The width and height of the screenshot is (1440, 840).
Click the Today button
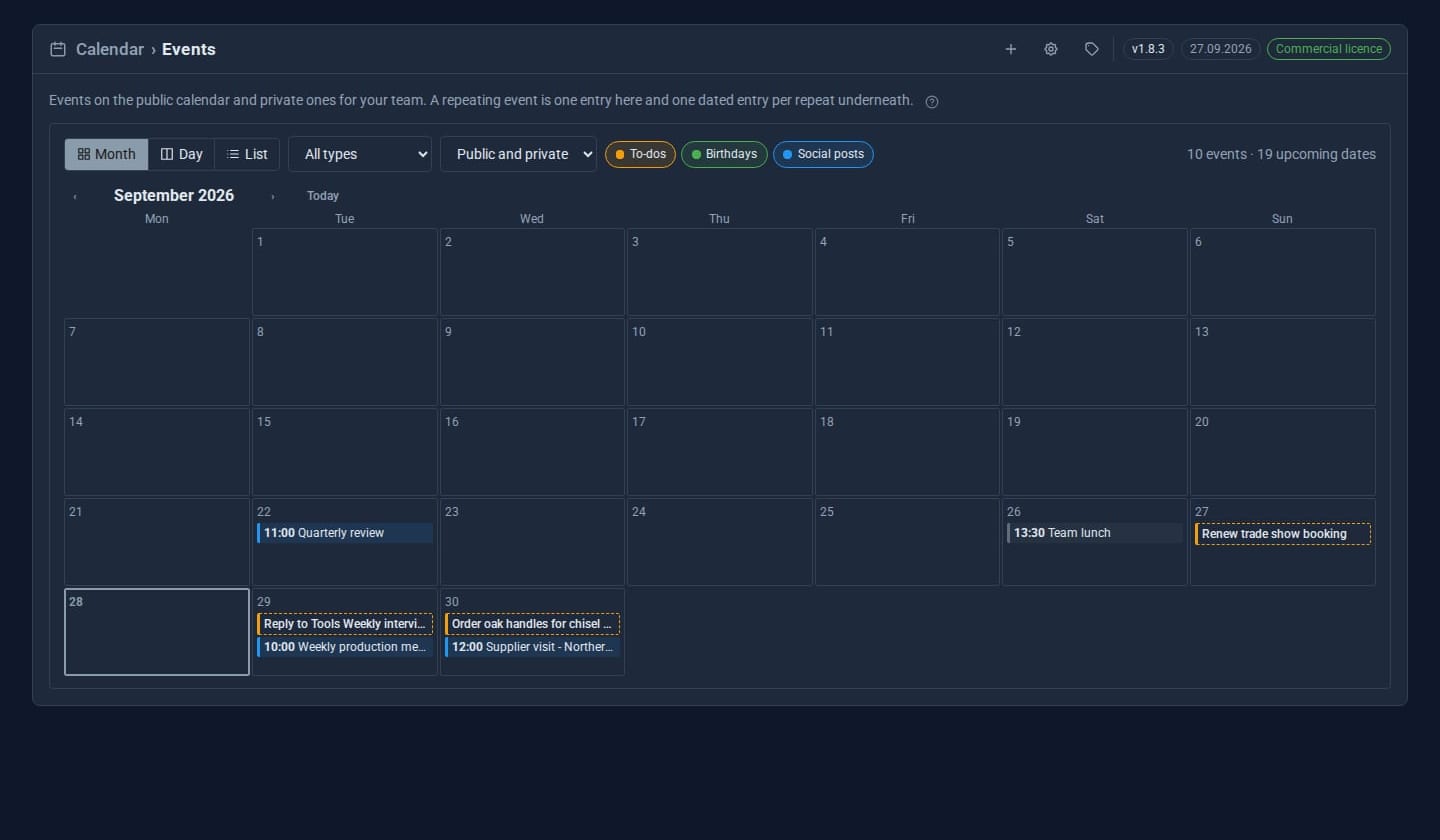pos(323,196)
